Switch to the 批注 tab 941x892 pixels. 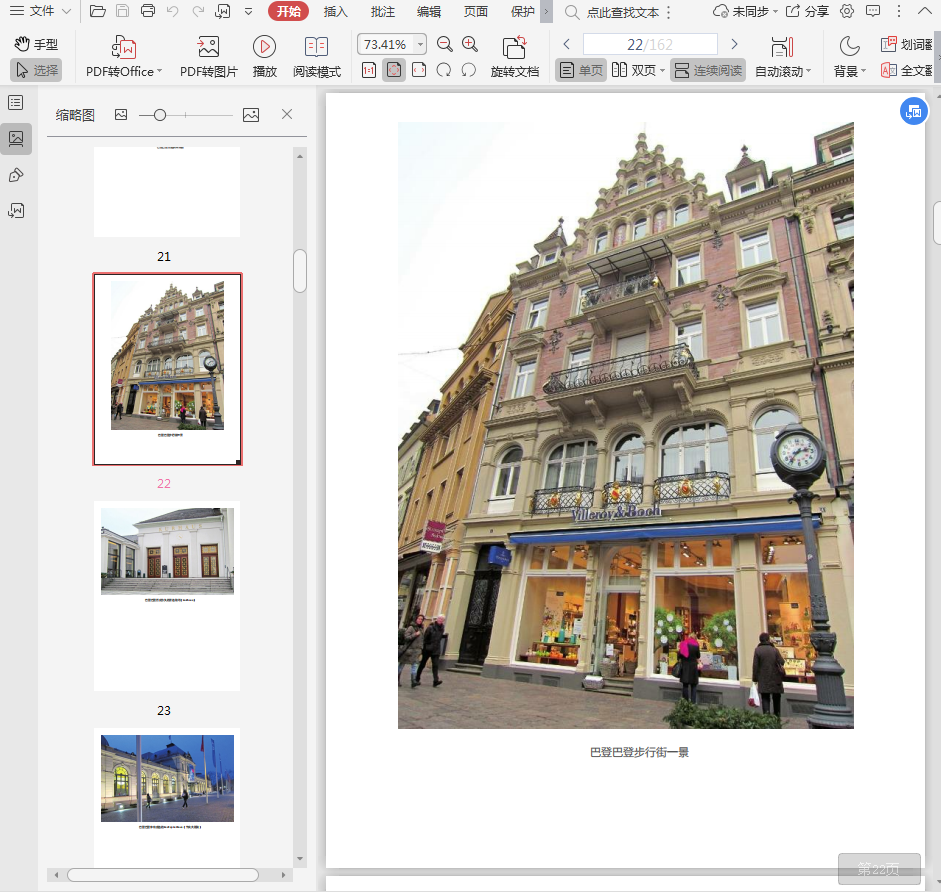coord(382,12)
